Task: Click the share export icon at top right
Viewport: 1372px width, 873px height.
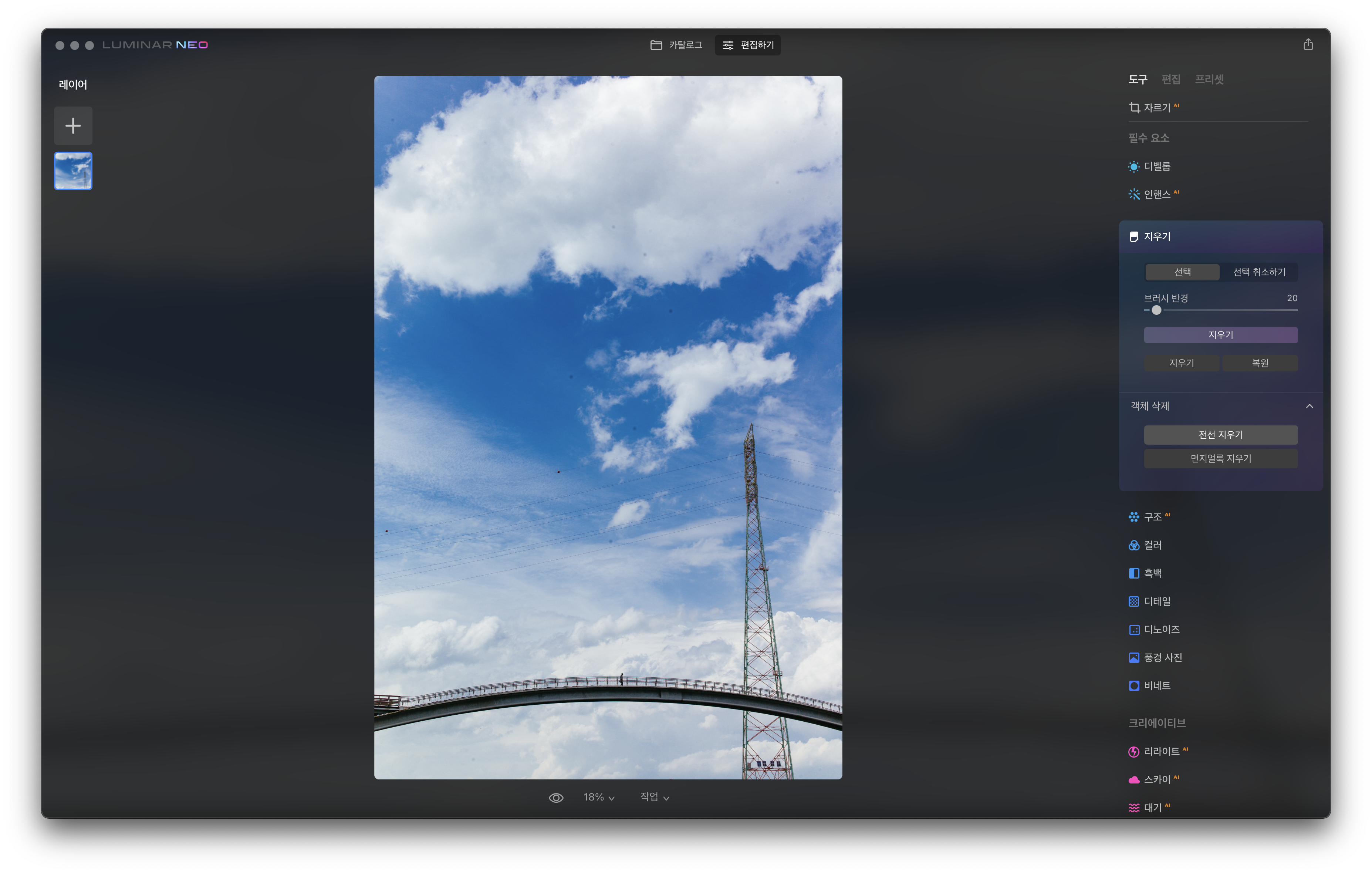Action: click(x=1308, y=45)
